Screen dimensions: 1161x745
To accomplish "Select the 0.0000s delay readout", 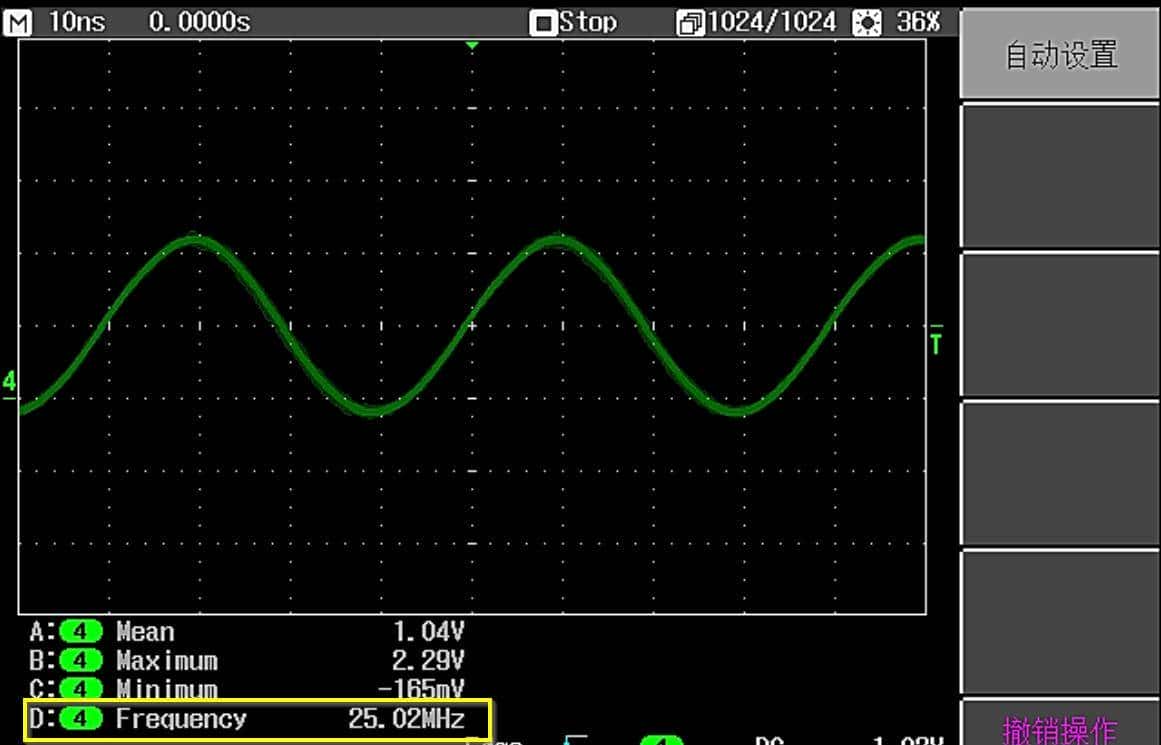I will [199, 22].
